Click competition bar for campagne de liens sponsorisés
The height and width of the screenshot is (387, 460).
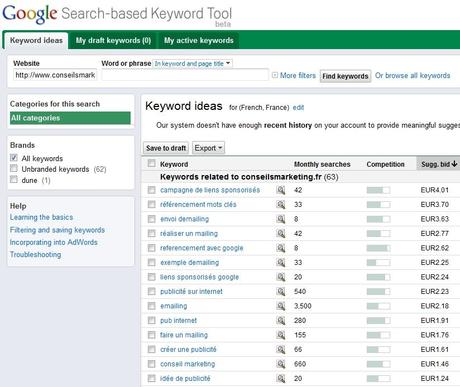pyautogui.click(x=378, y=190)
